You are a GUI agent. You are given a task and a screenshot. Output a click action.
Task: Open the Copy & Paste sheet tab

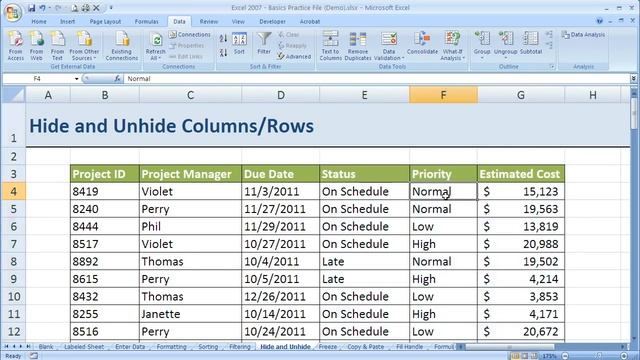click(366, 347)
